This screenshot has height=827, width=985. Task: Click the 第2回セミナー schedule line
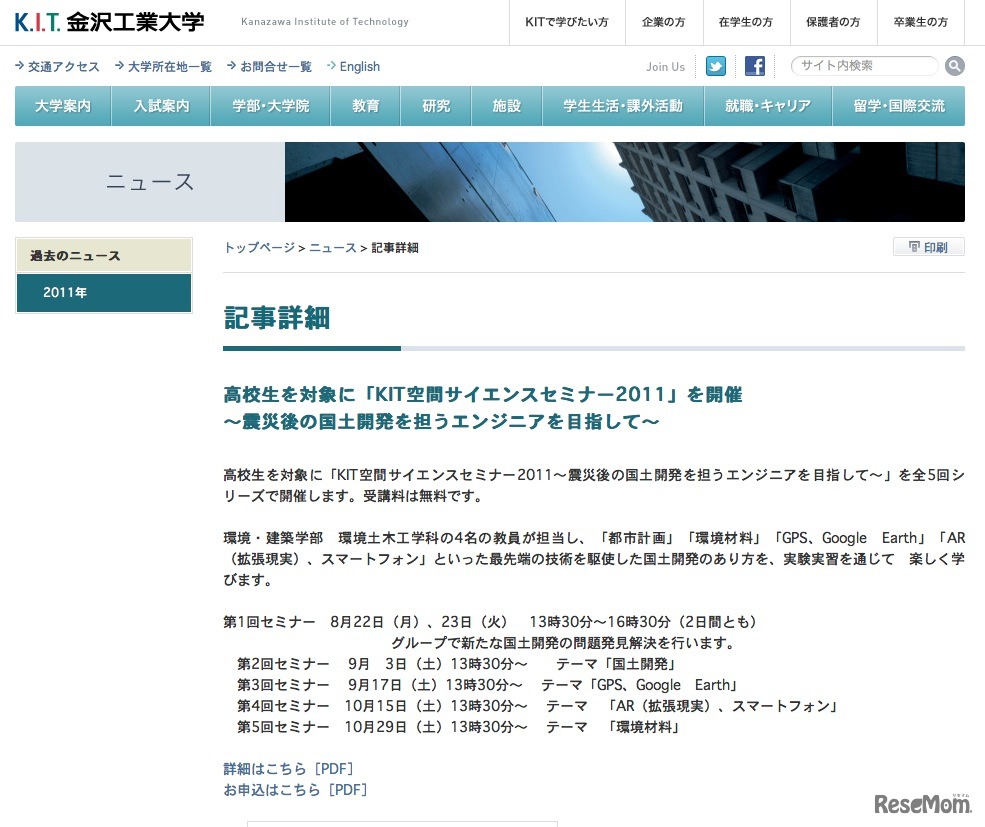[x=456, y=664]
